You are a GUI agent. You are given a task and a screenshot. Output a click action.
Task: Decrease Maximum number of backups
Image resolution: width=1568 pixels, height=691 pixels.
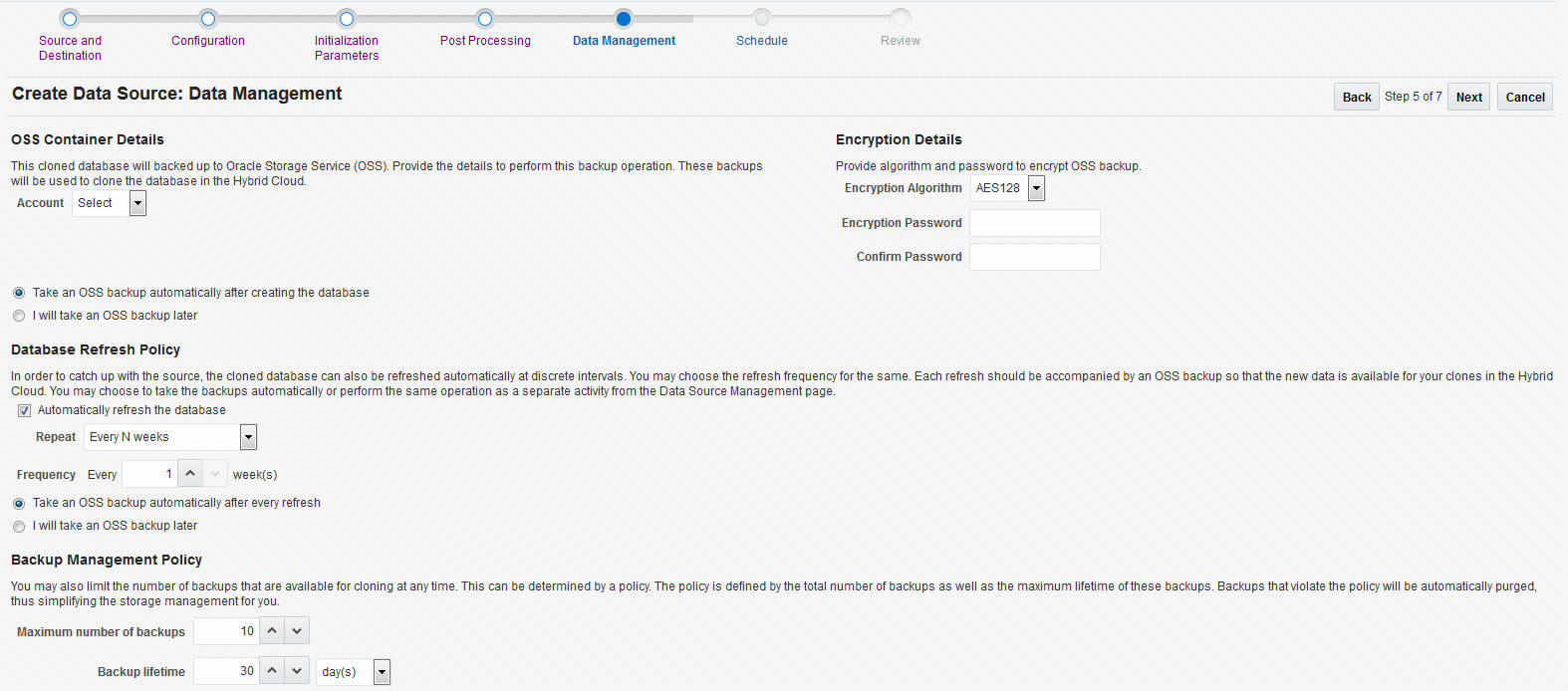coord(297,631)
